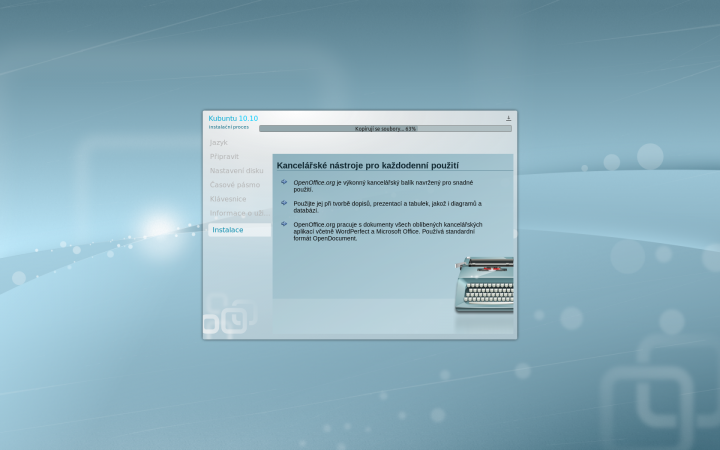Select the Připravit step in sidebar
The height and width of the screenshot is (450, 720).
(224, 157)
